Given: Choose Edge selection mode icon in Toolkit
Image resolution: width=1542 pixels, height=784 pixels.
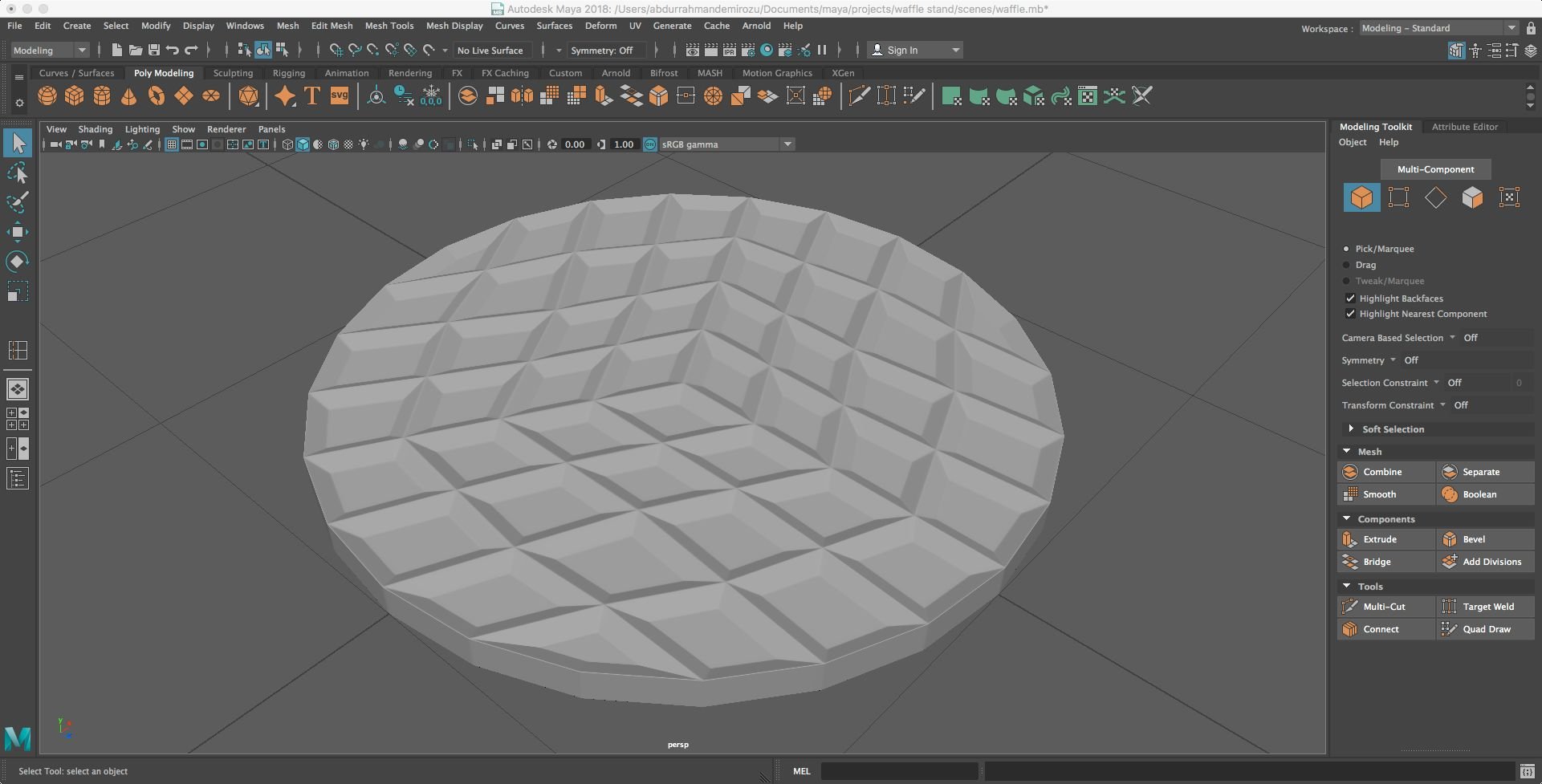Looking at the screenshot, I should [x=1435, y=197].
